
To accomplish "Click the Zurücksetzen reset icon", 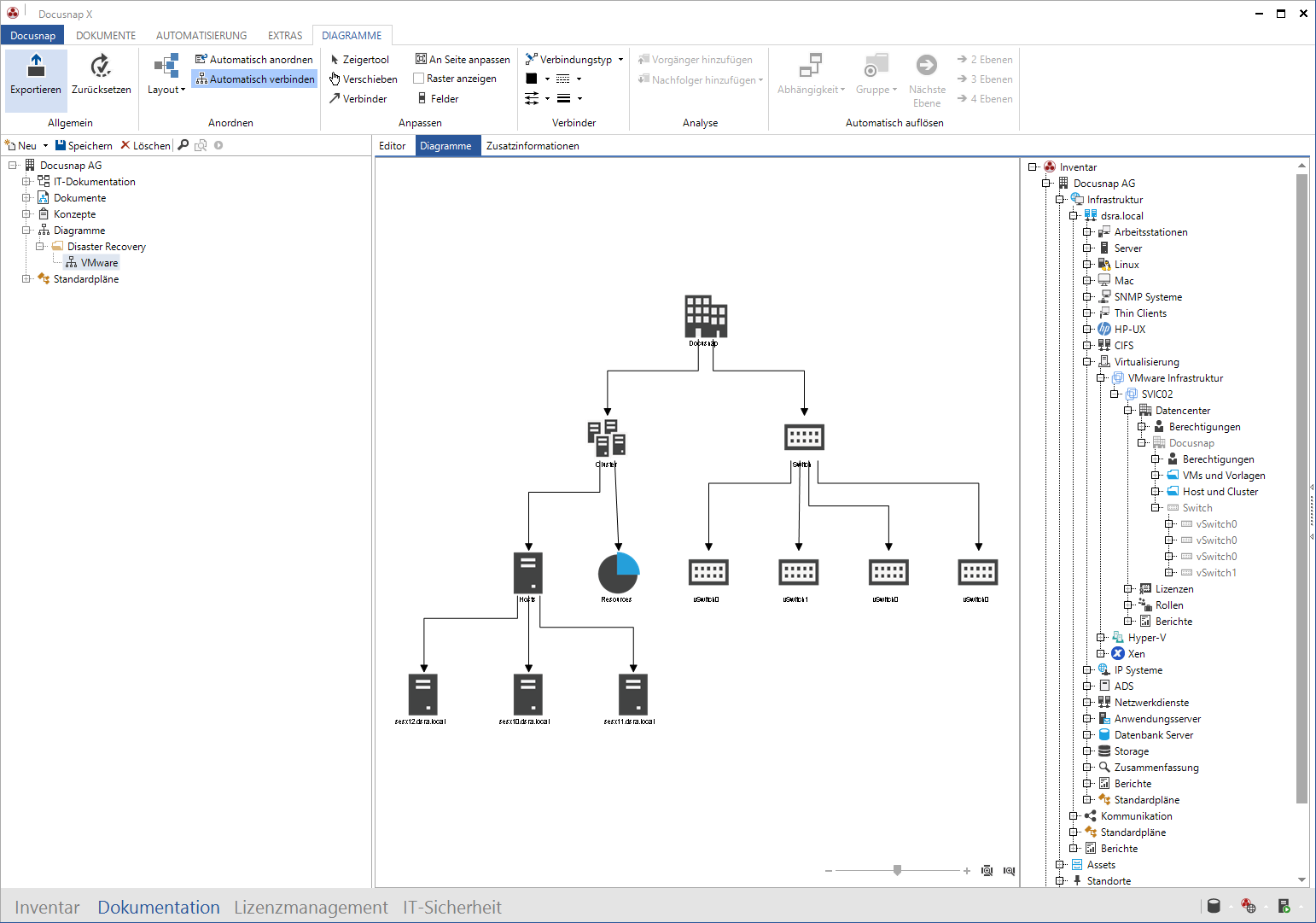I will [x=101, y=65].
